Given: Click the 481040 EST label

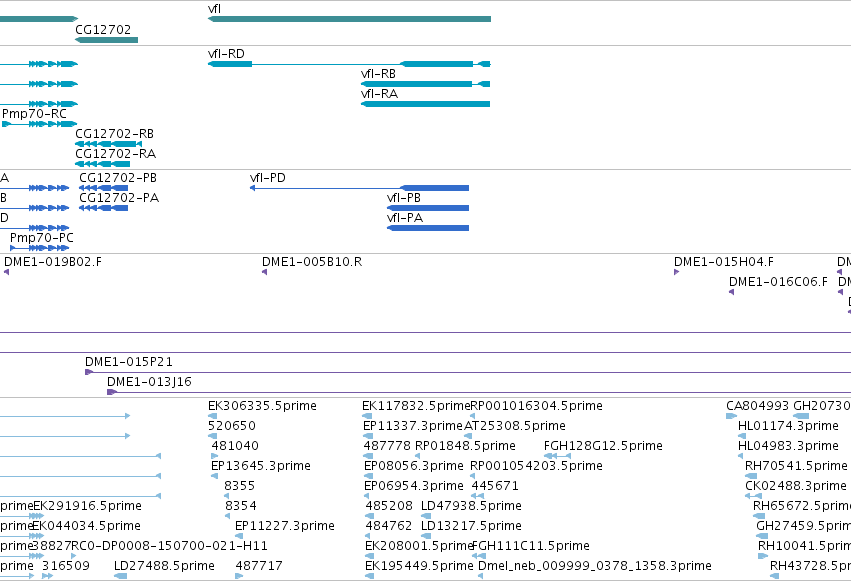Looking at the screenshot, I should coord(235,446).
